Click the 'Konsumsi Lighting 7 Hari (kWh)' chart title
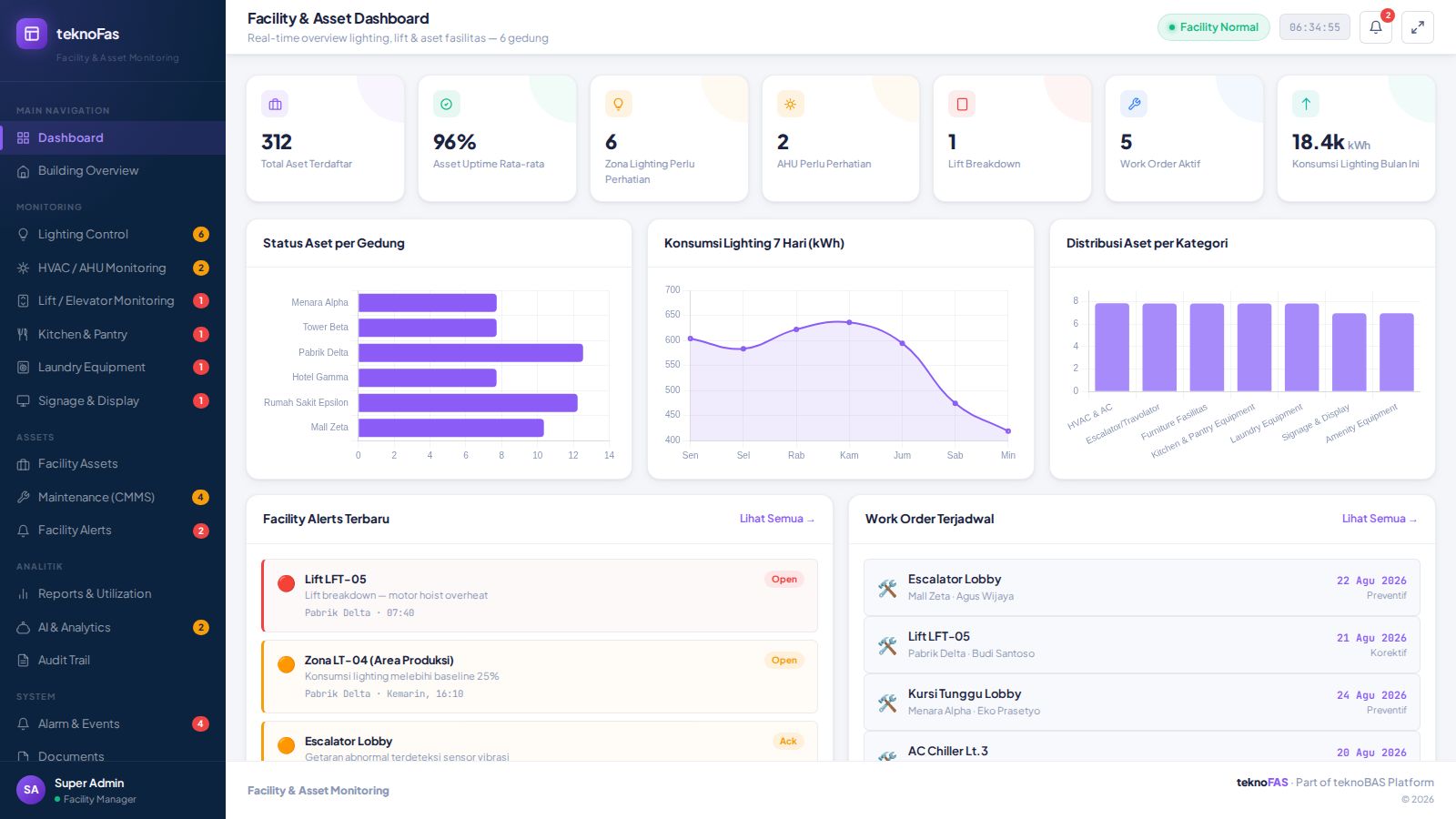1456x819 pixels. click(754, 244)
